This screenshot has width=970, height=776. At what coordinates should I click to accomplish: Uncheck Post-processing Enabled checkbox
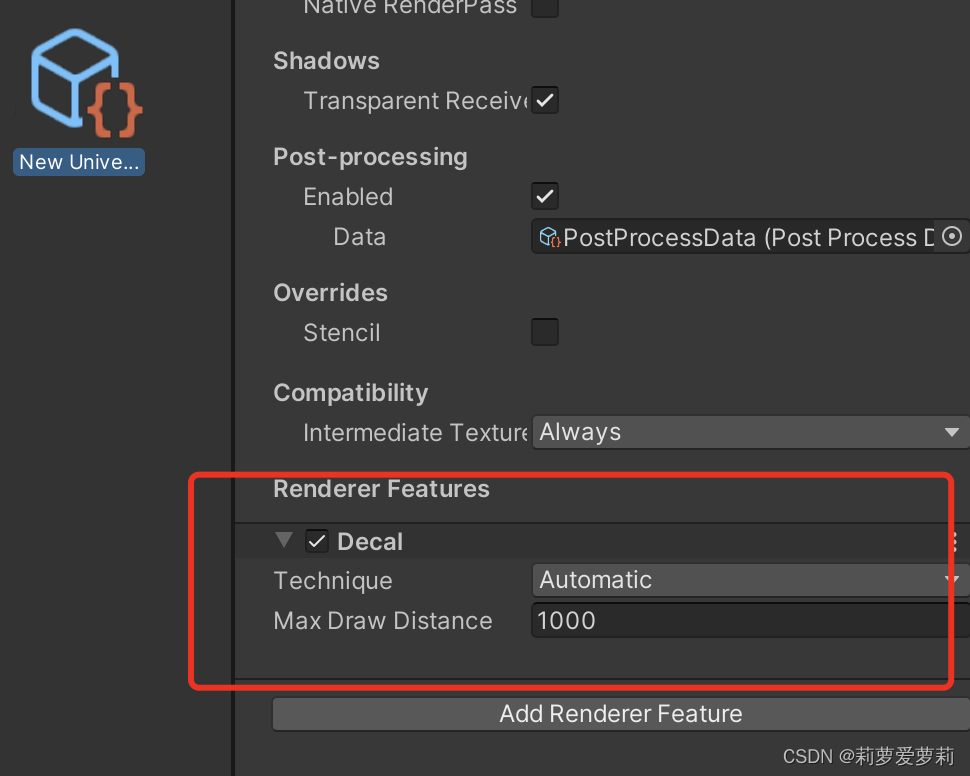pos(545,196)
